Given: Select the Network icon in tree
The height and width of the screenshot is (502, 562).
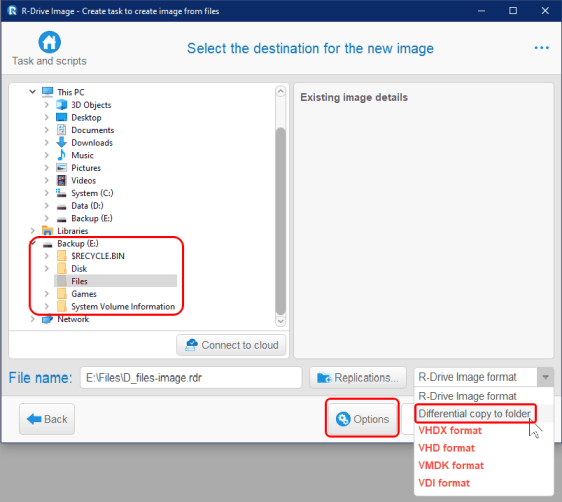Looking at the screenshot, I should (47, 319).
